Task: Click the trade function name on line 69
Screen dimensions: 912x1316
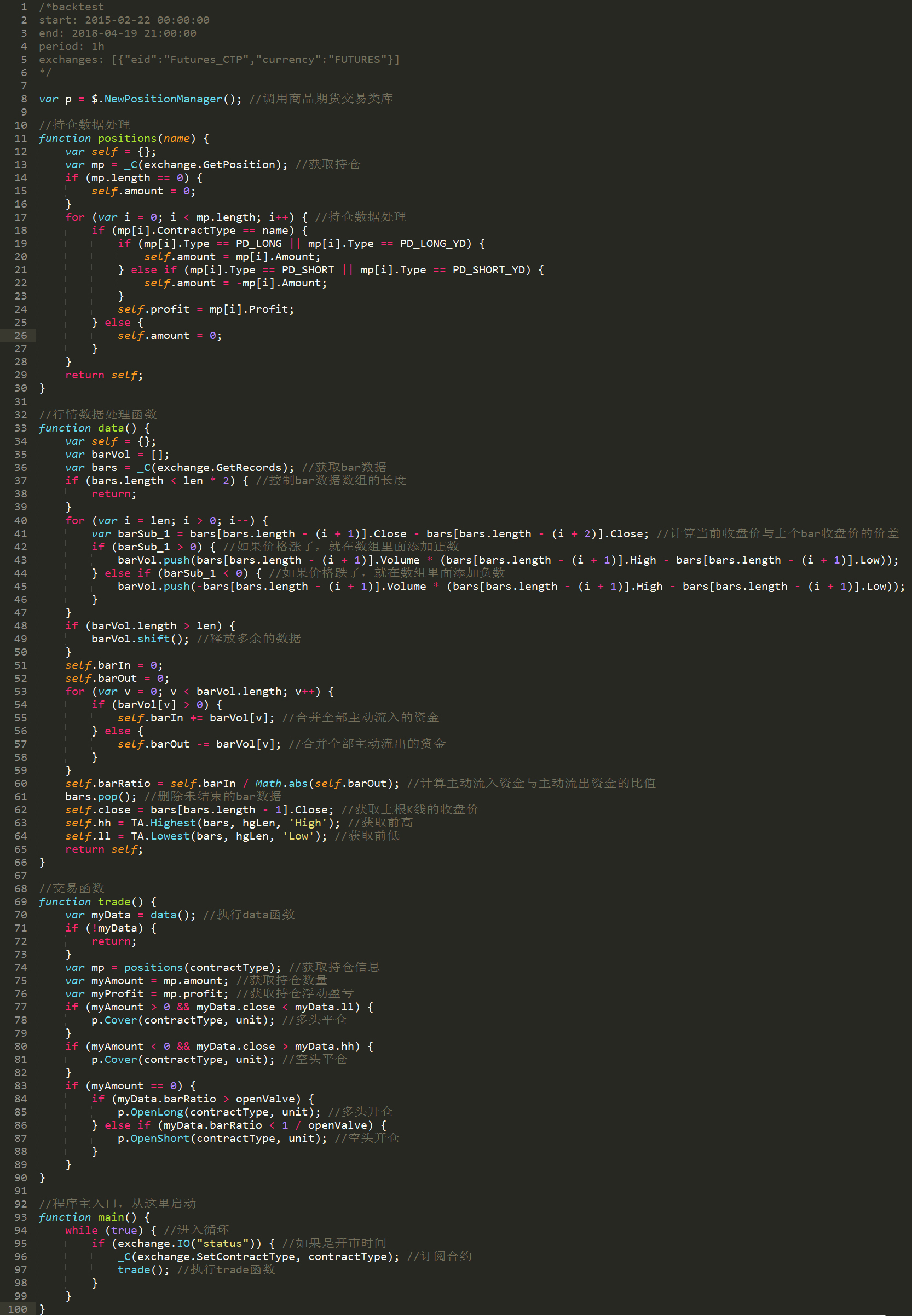Action: (114, 901)
